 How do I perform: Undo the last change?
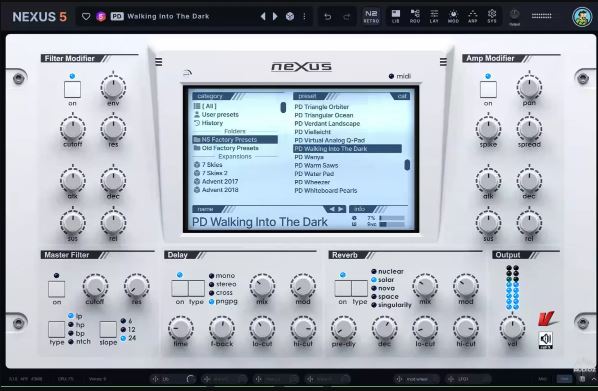(x=328, y=16)
